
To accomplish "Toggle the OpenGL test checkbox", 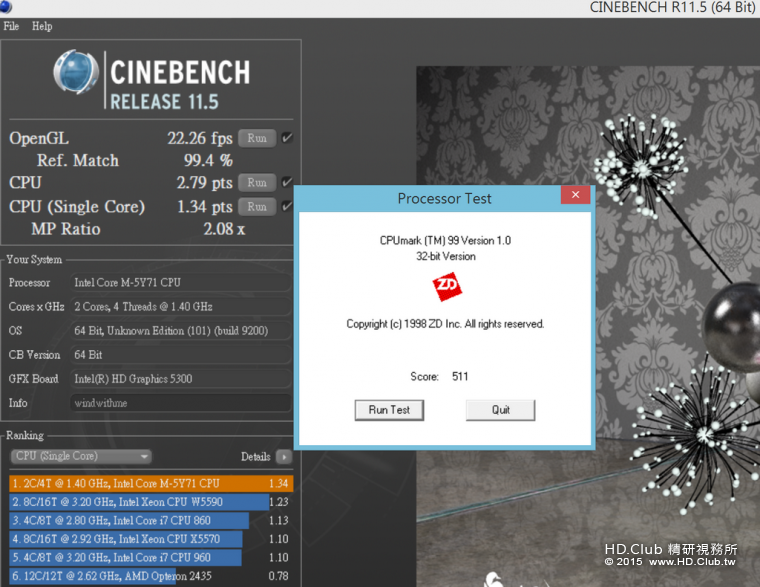I will pyautogui.click(x=287, y=138).
